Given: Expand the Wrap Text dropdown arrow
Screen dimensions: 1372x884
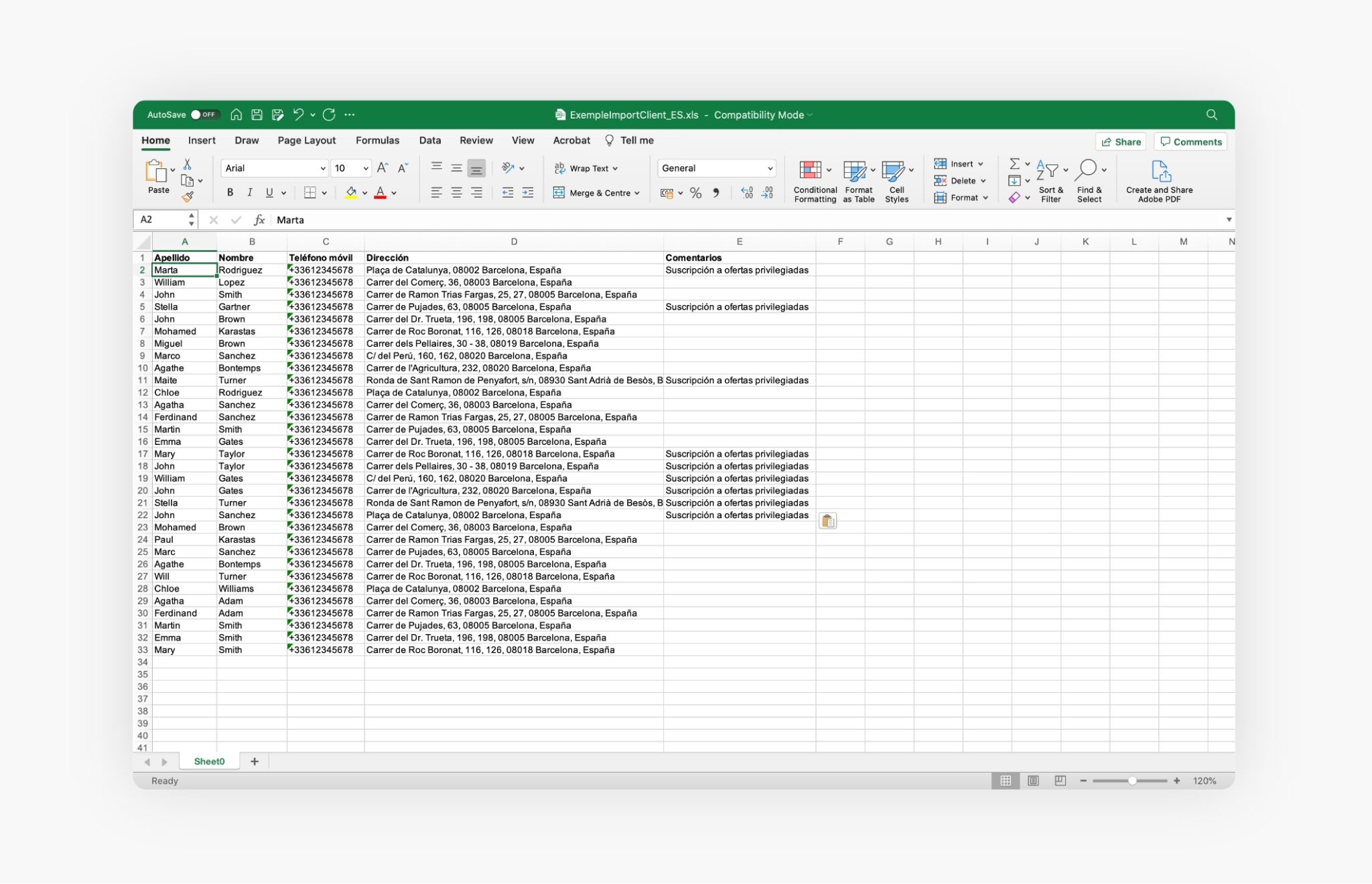Looking at the screenshot, I should pyautogui.click(x=615, y=169).
